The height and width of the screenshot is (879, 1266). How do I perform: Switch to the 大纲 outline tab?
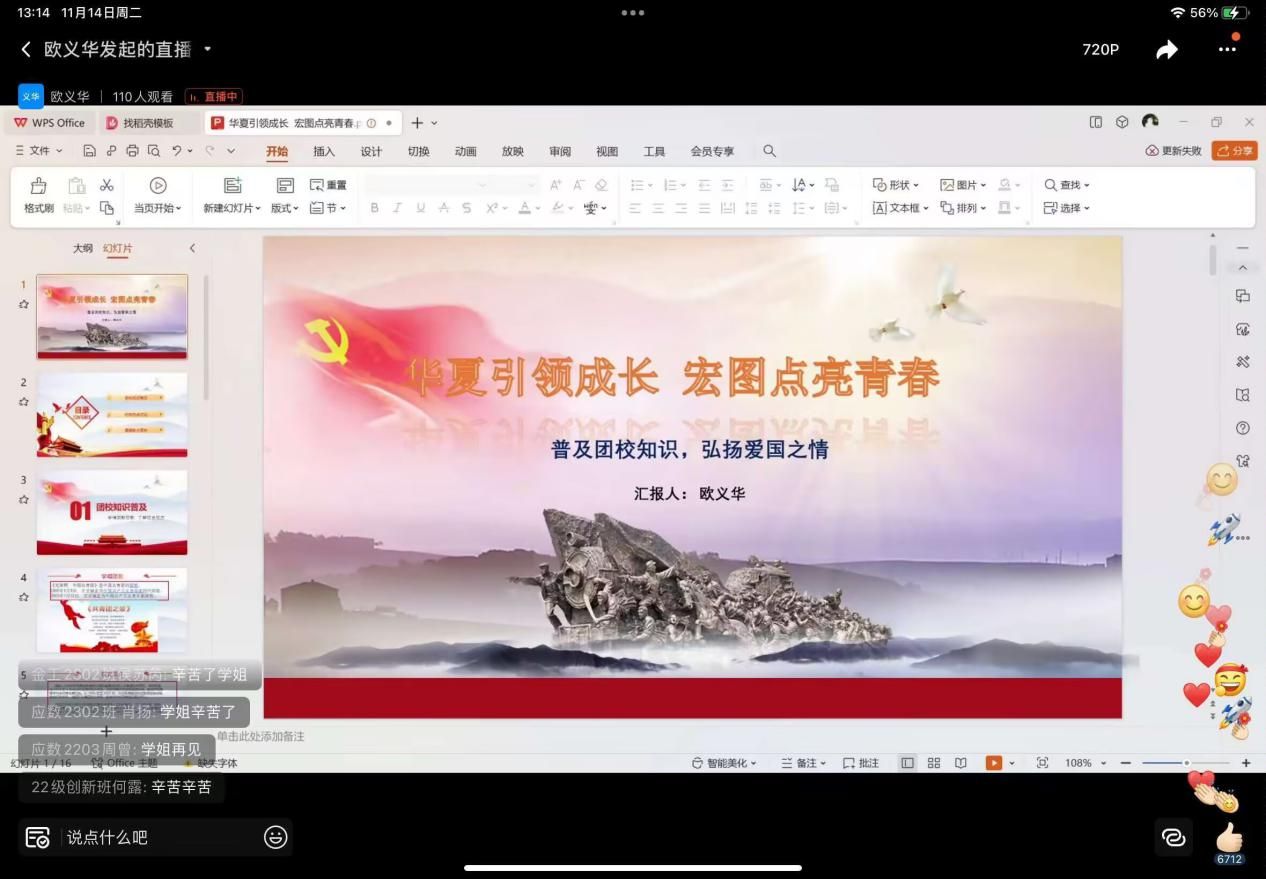(82, 248)
